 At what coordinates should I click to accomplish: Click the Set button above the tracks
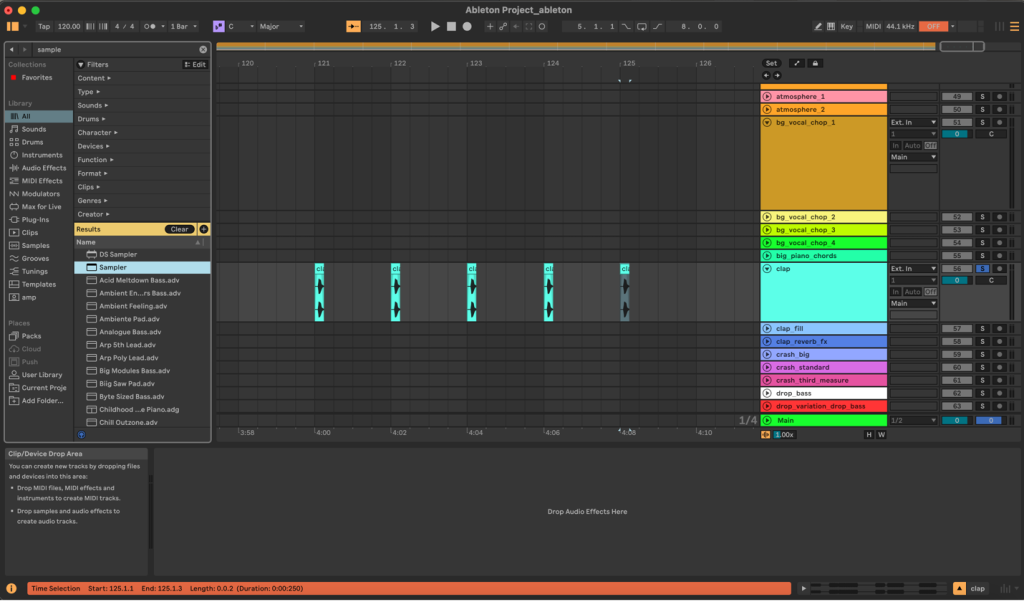(x=771, y=63)
